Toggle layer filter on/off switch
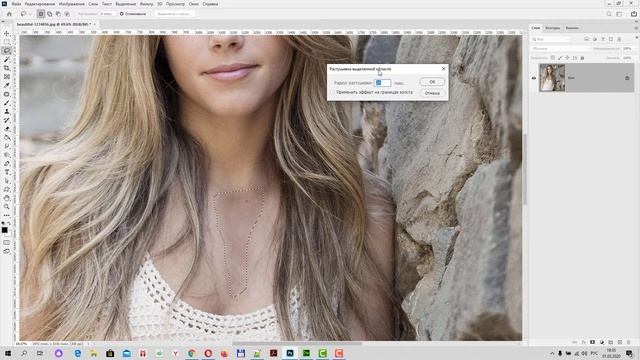Image resolution: width=640 pixels, height=360 pixels. click(636, 39)
